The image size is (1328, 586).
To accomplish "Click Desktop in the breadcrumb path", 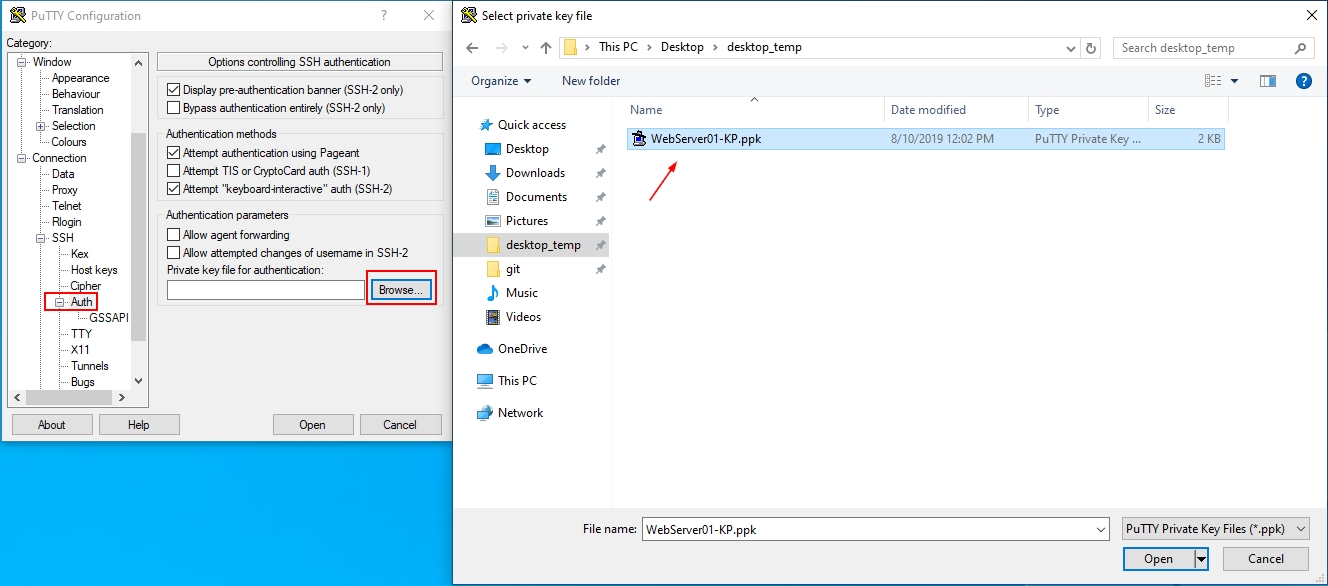I will pyautogui.click(x=682, y=47).
